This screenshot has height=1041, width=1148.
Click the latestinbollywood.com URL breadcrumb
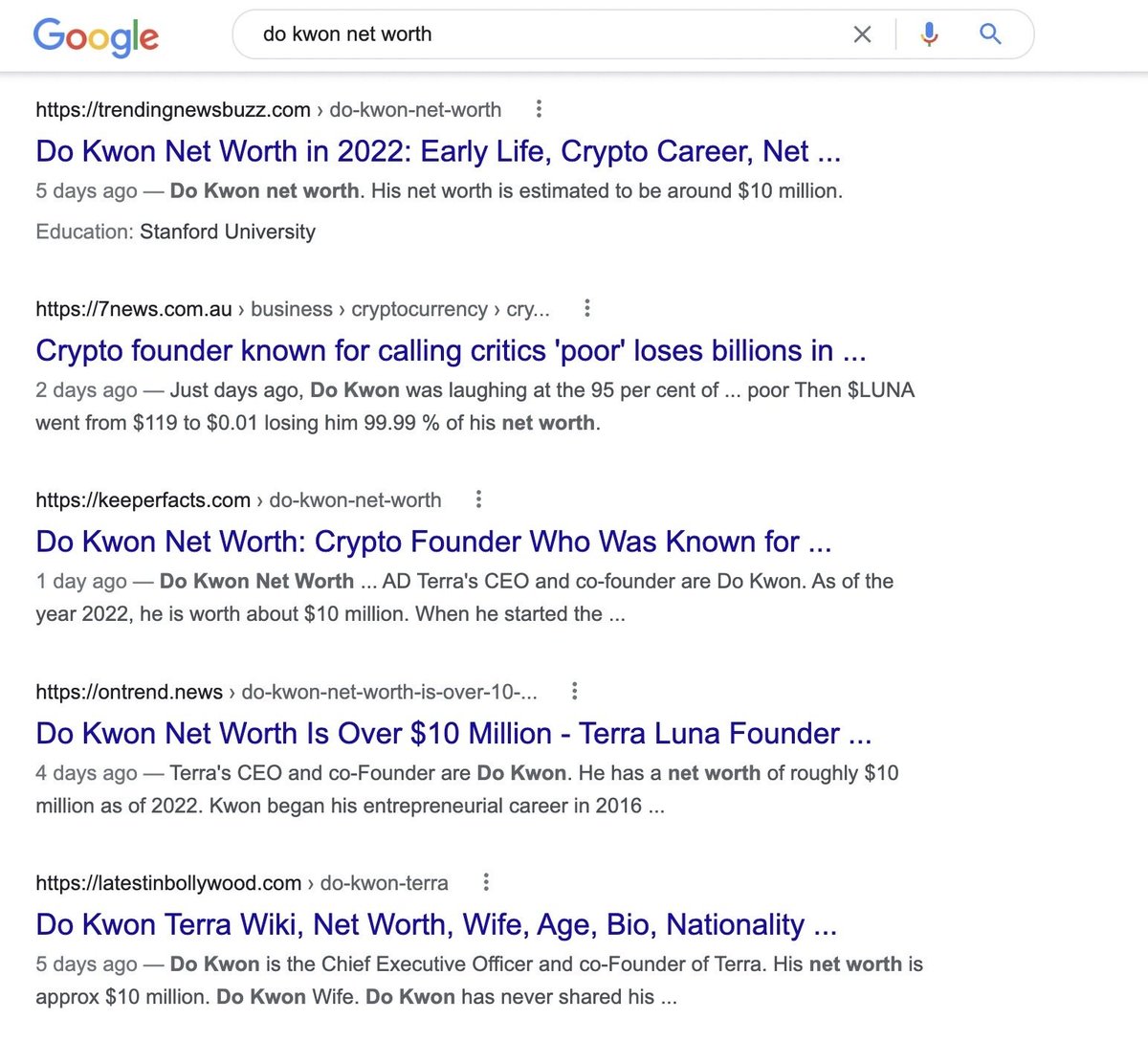tap(242, 883)
